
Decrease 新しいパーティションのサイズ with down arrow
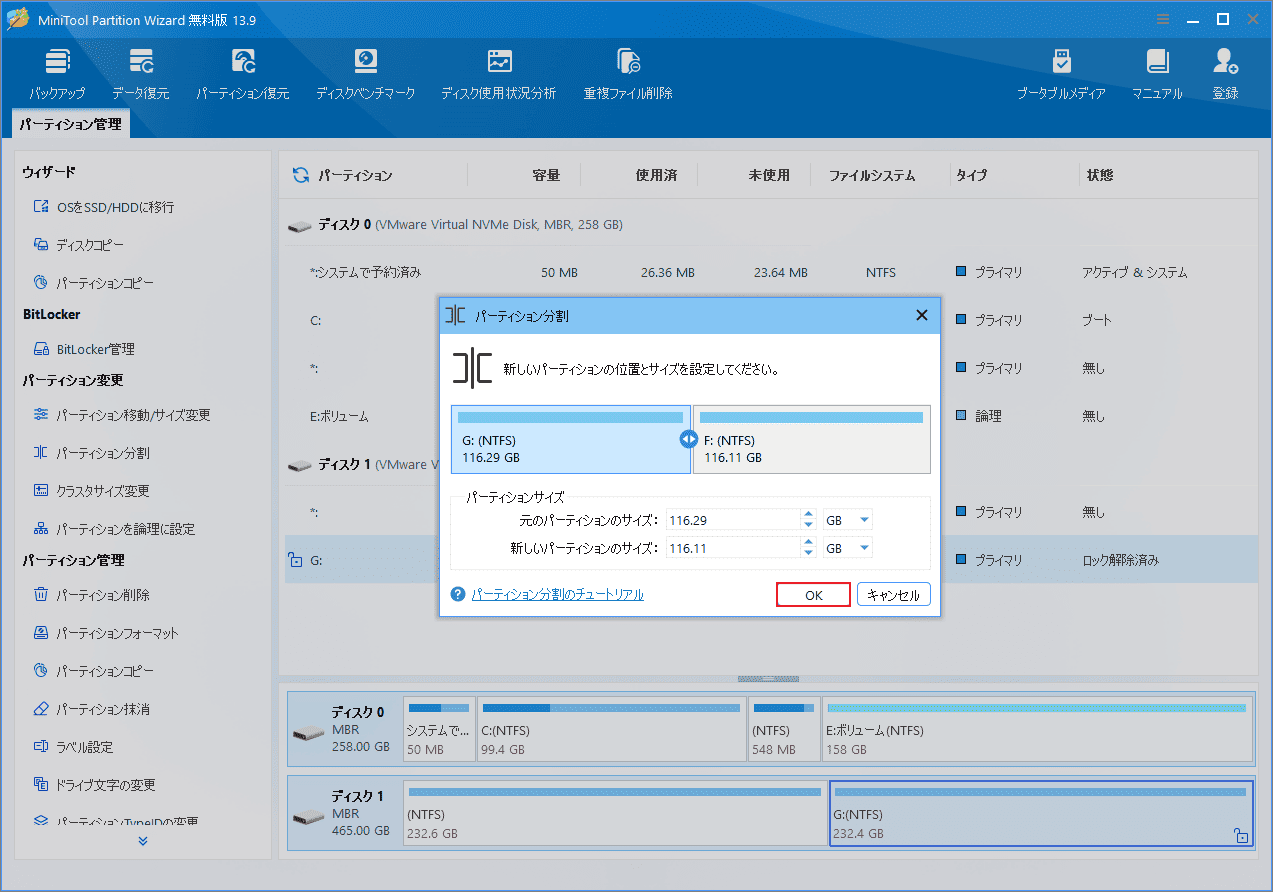[808, 553]
